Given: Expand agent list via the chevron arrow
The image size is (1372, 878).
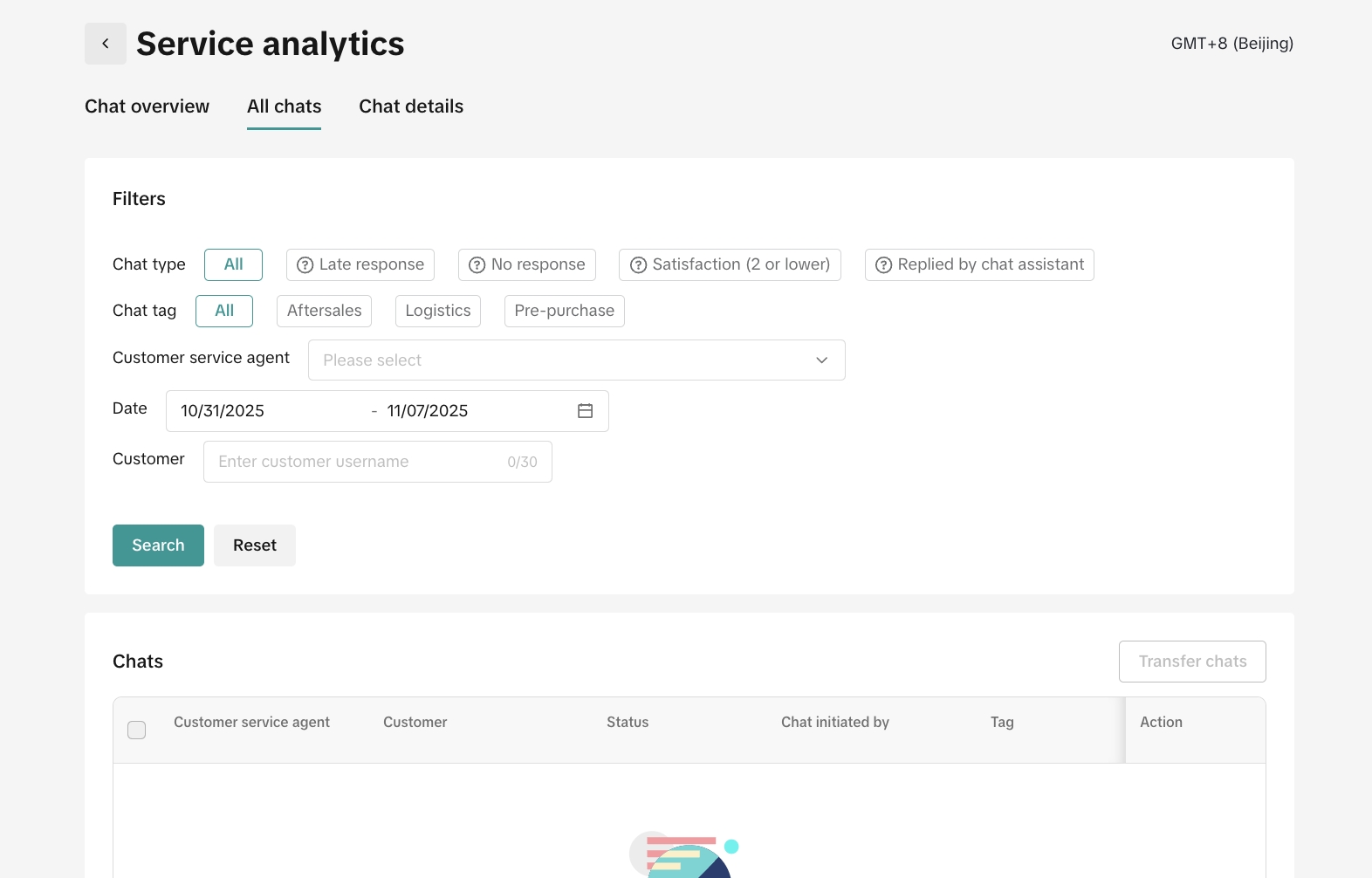Looking at the screenshot, I should coord(821,360).
